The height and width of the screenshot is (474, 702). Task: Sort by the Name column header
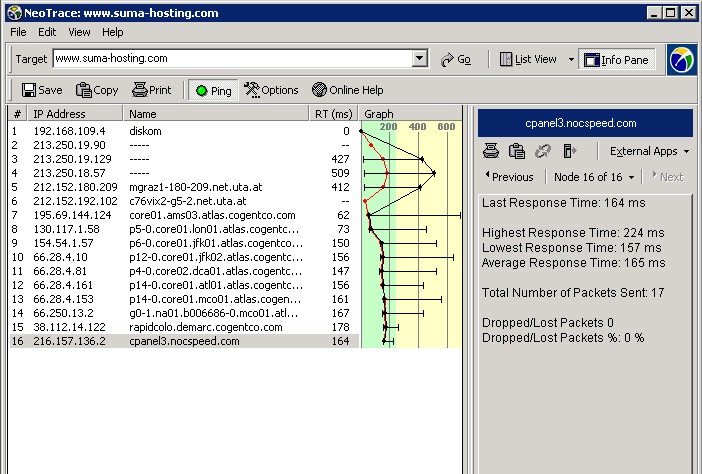tap(216, 114)
